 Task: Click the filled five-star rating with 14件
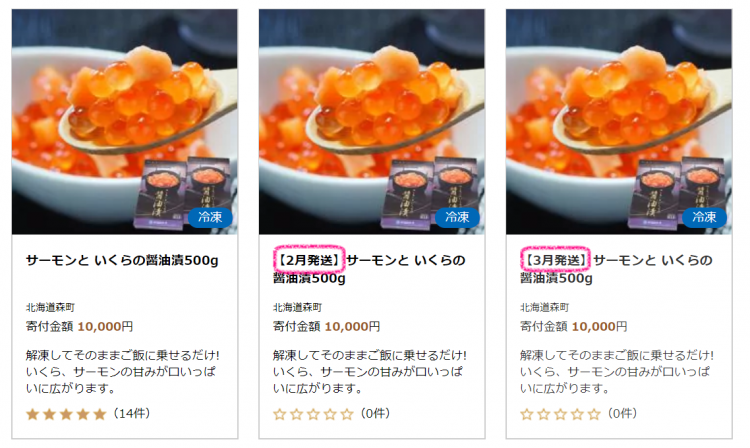pyautogui.click(x=66, y=414)
